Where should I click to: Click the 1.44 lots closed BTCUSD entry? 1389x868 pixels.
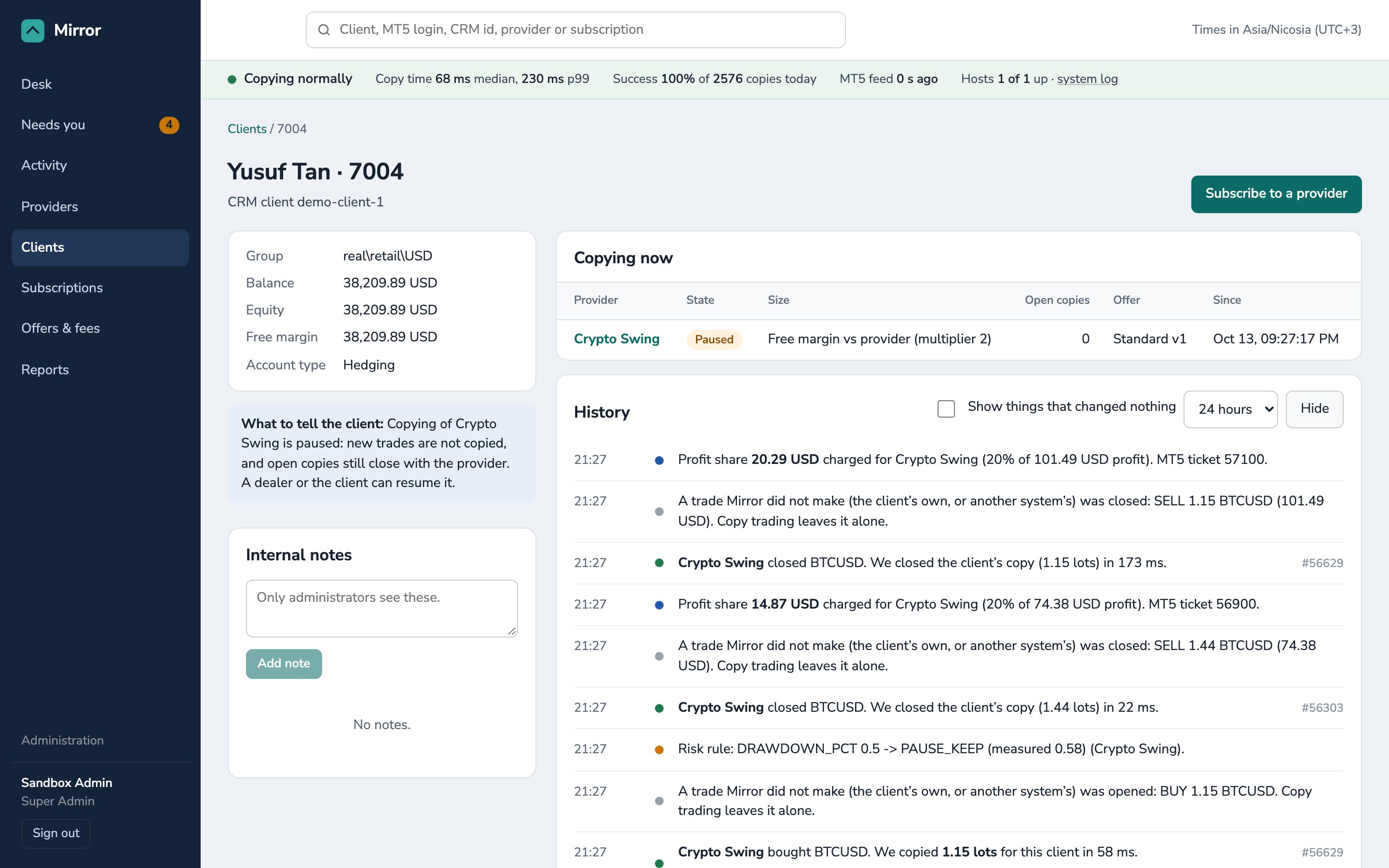[958, 708]
